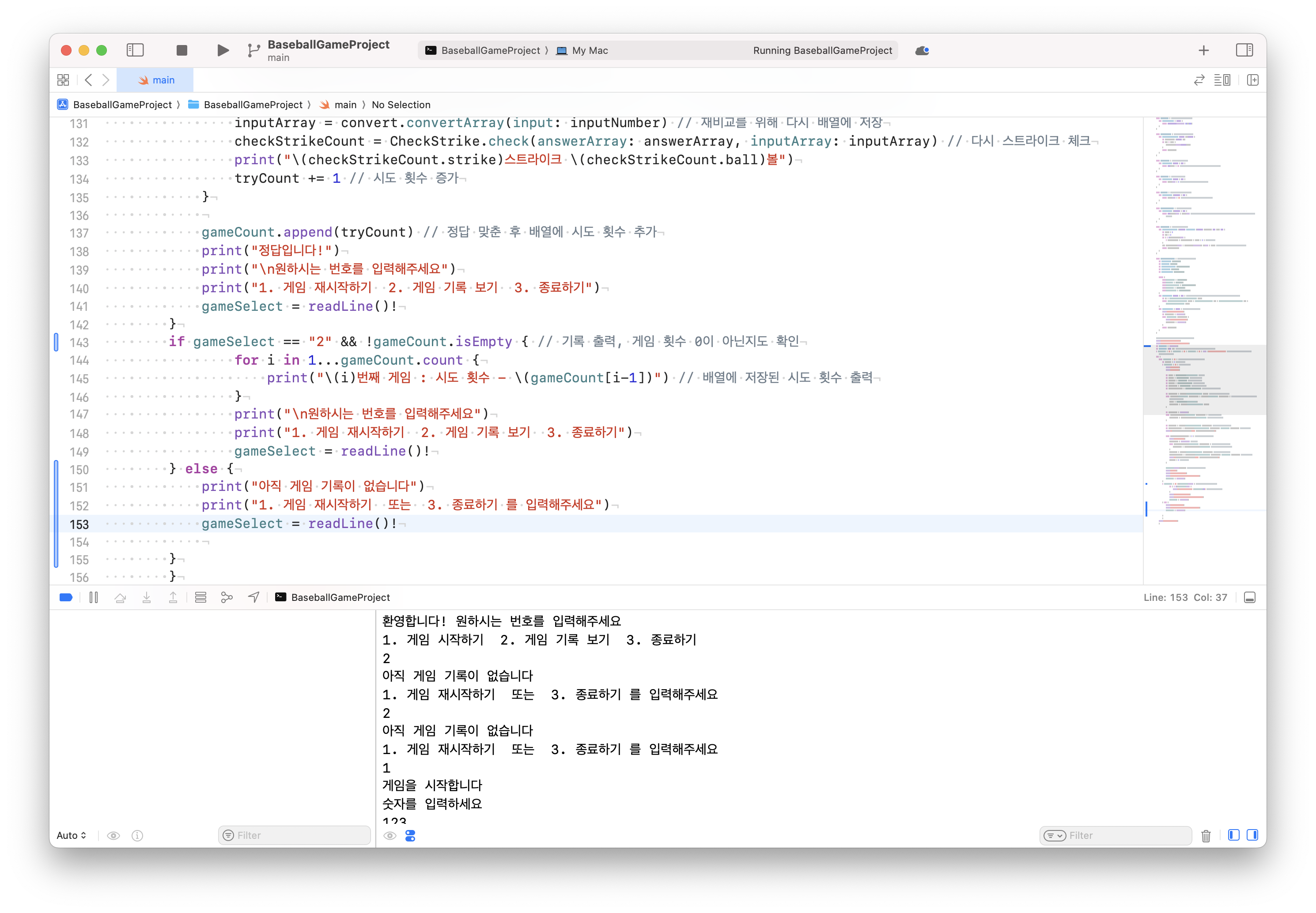
Task: Open the adjust editor options icon
Action: 1223,80
